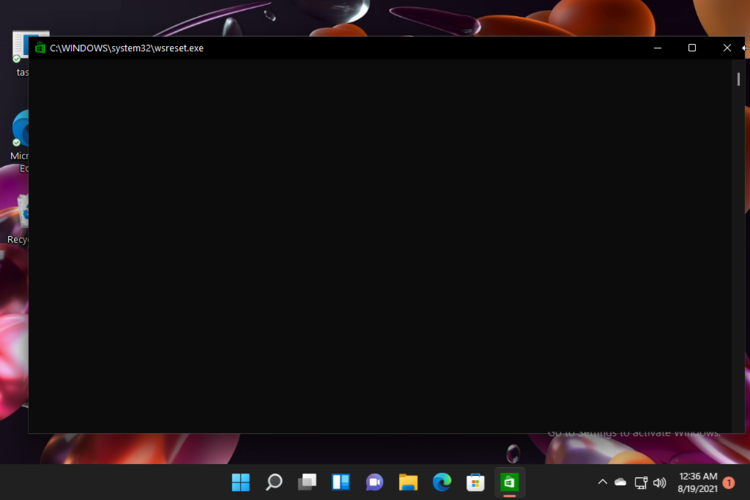This screenshot has height=500, width=750.
Task: Select the Microsoft Edge desktop shortcut
Action: tap(19, 142)
